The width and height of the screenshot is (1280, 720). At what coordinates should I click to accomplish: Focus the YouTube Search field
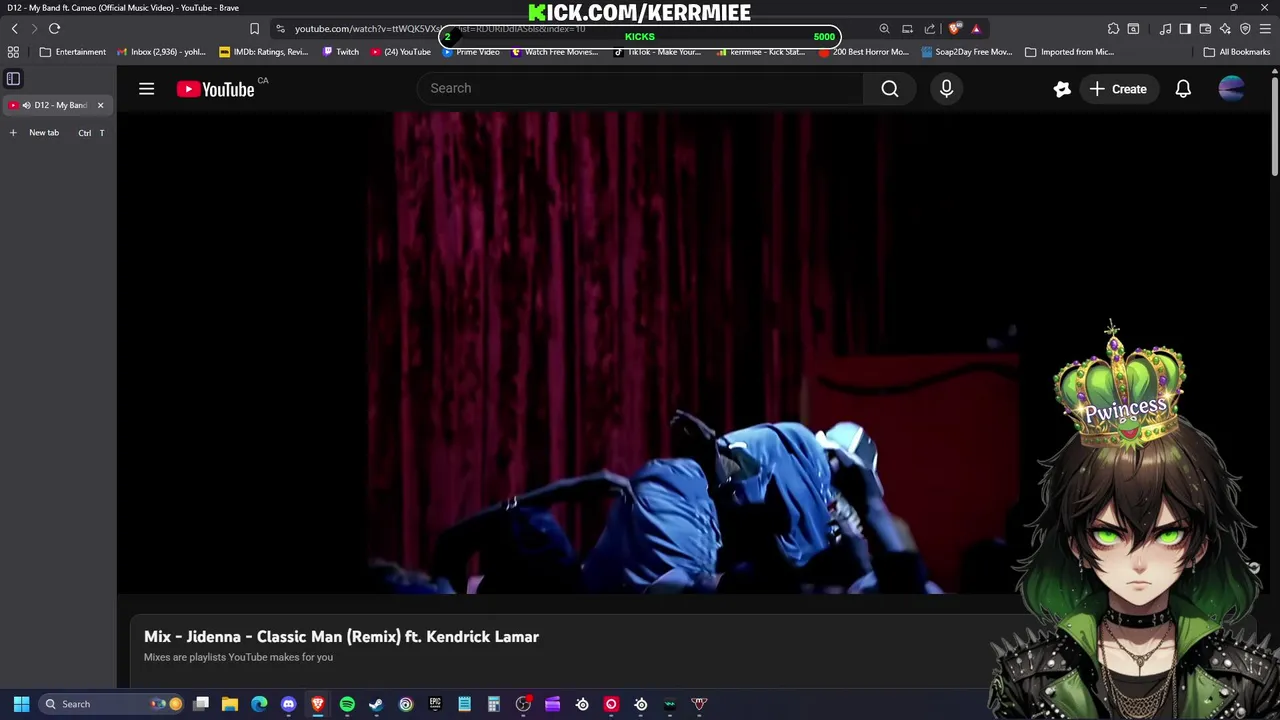(640, 88)
